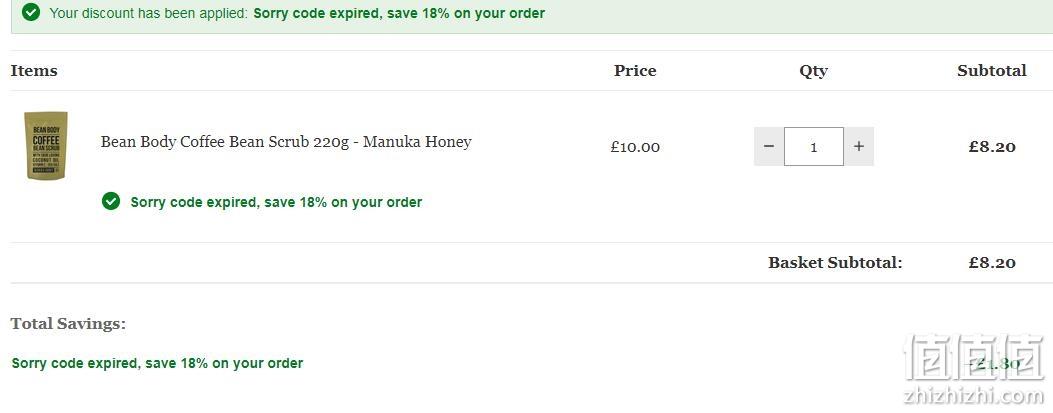Click the 18% discount note below product
1053x413 pixels.
click(276, 202)
